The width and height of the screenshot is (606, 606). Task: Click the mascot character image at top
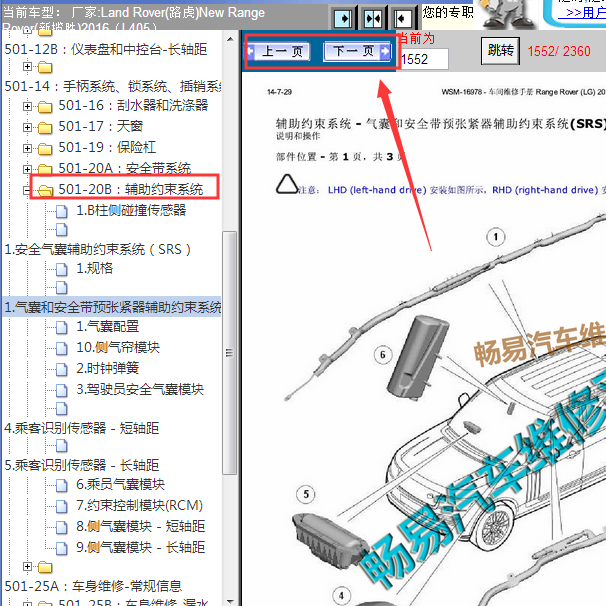pyautogui.click(x=506, y=14)
